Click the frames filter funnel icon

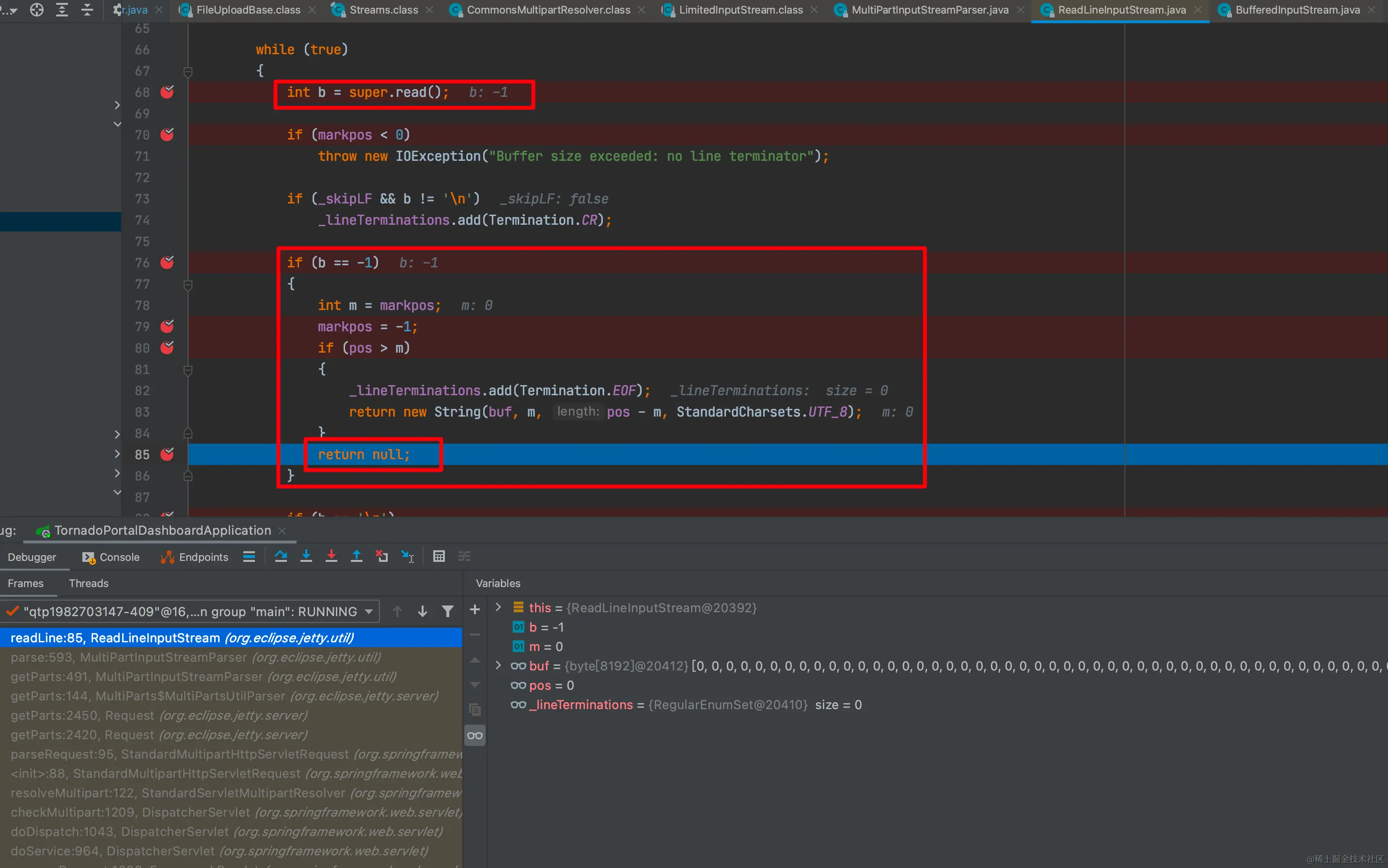pyautogui.click(x=447, y=611)
